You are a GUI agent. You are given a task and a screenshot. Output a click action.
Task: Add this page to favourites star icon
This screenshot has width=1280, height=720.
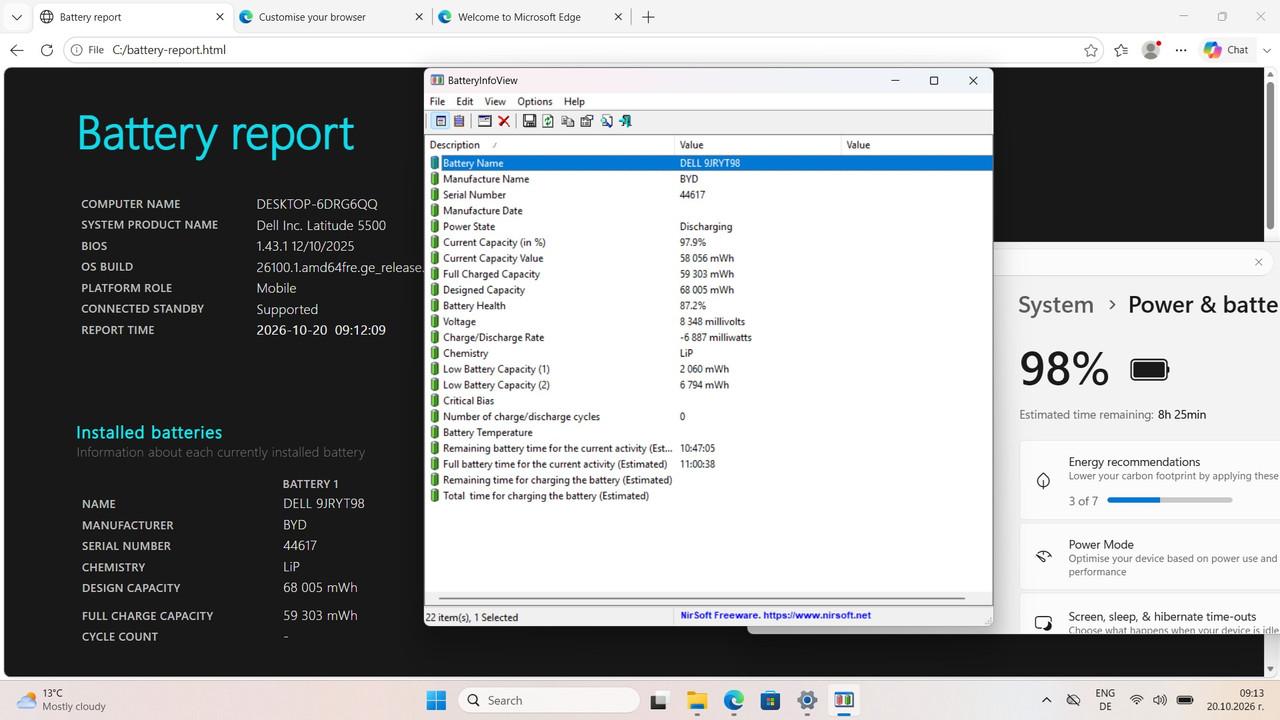(1091, 50)
